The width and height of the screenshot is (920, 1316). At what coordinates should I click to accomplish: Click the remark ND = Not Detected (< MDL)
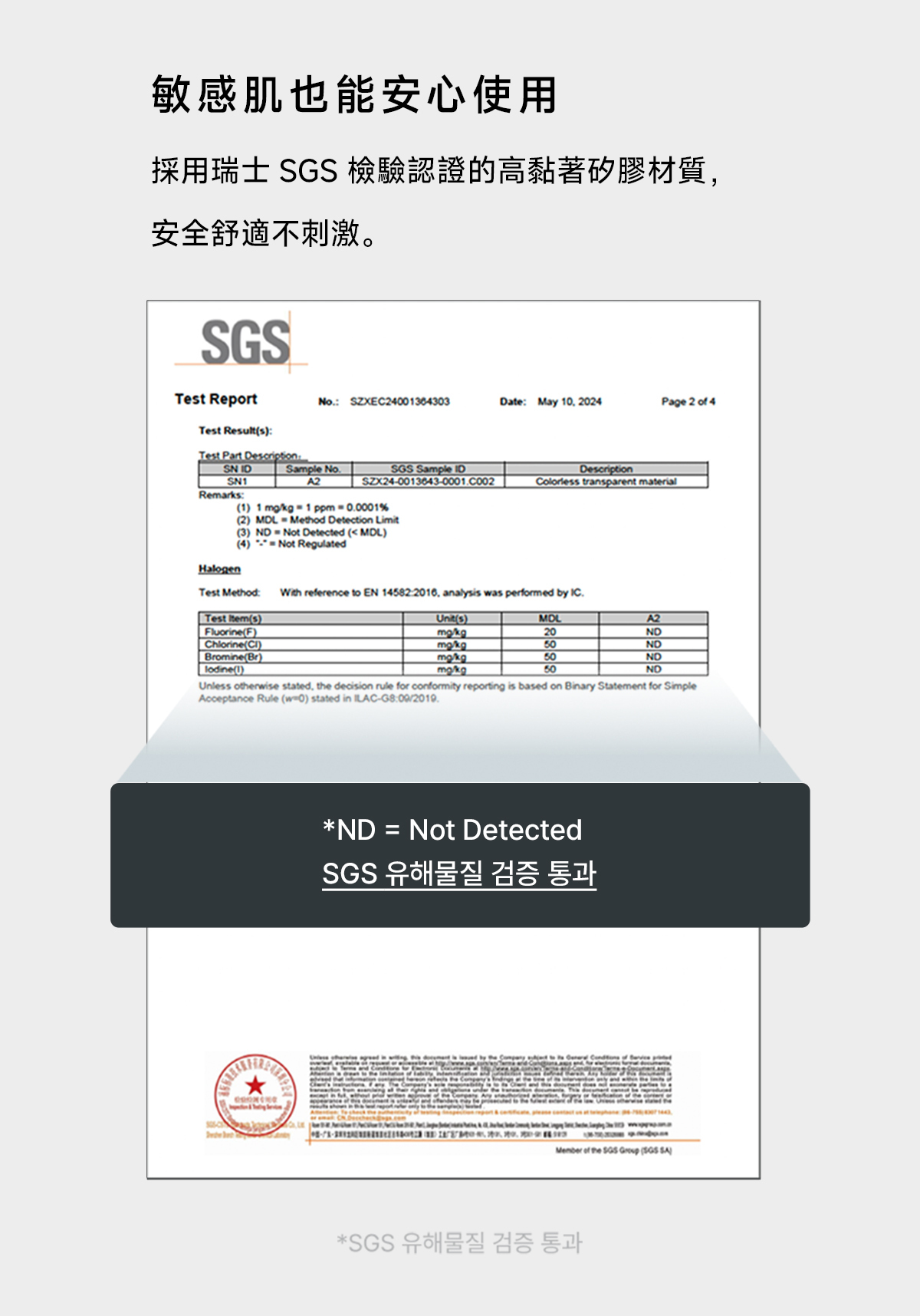(x=311, y=532)
